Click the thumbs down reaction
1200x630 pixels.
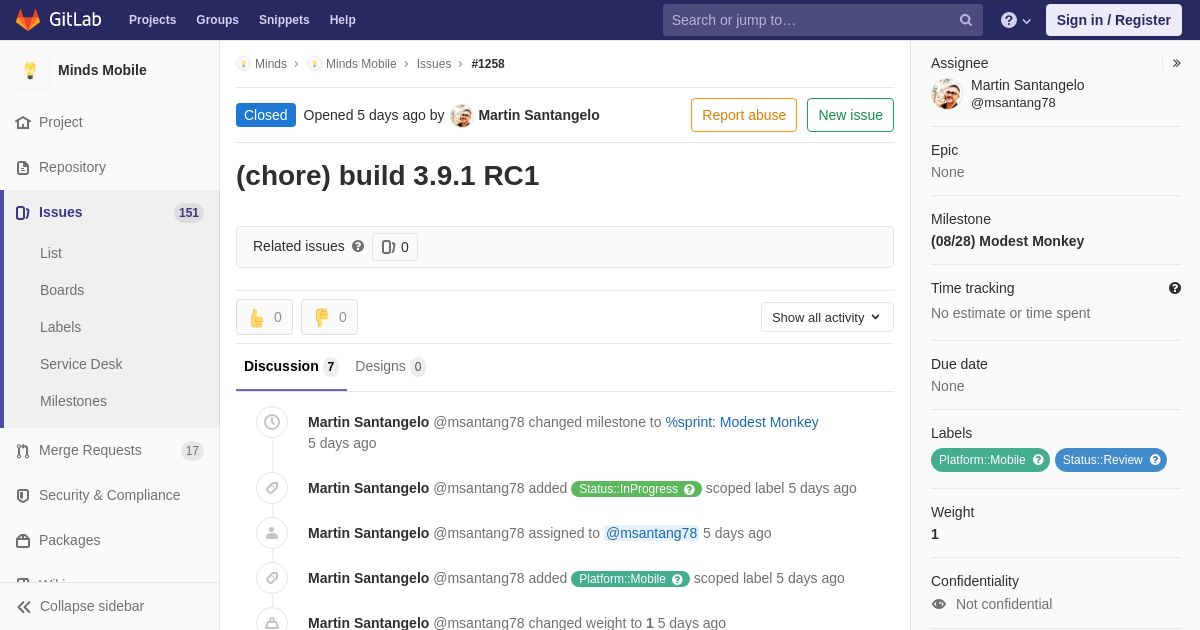coord(329,317)
